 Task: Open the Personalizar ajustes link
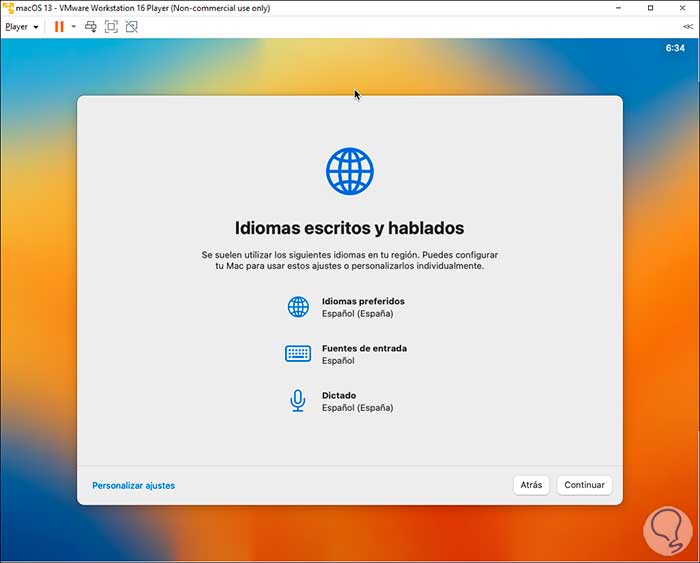(133, 485)
